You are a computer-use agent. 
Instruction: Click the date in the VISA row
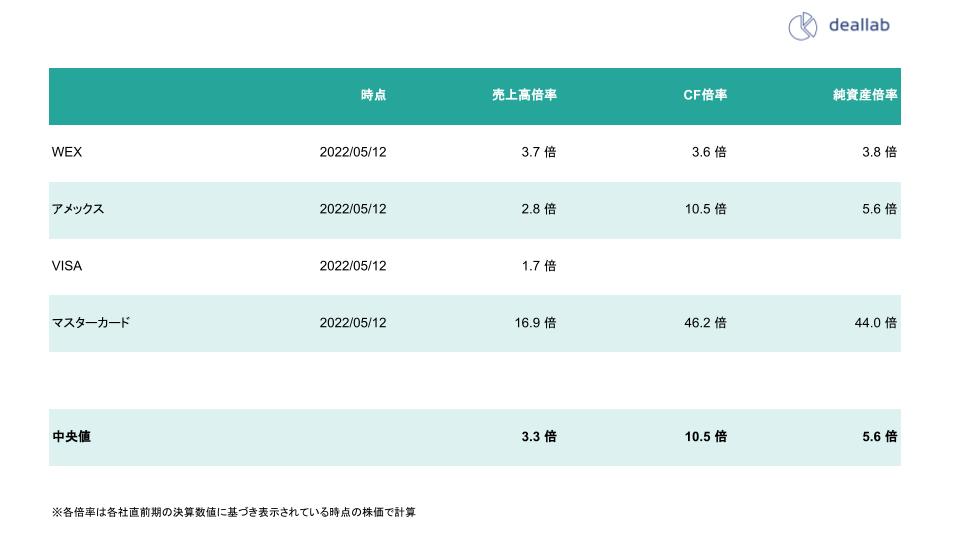[353, 266]
